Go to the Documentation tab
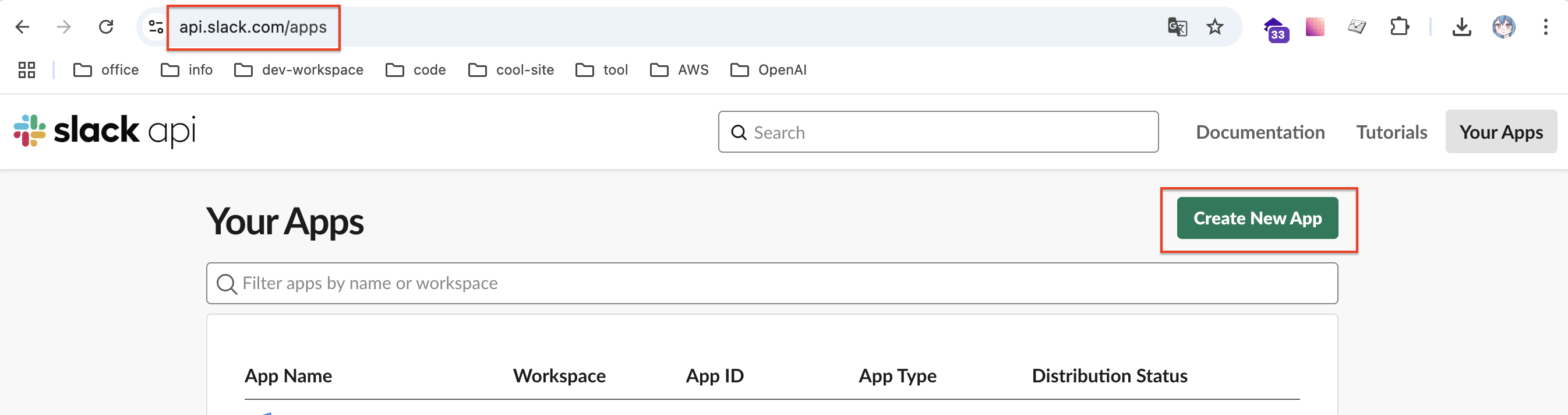The image size is (1568, 415). (x=1259, y=132)
